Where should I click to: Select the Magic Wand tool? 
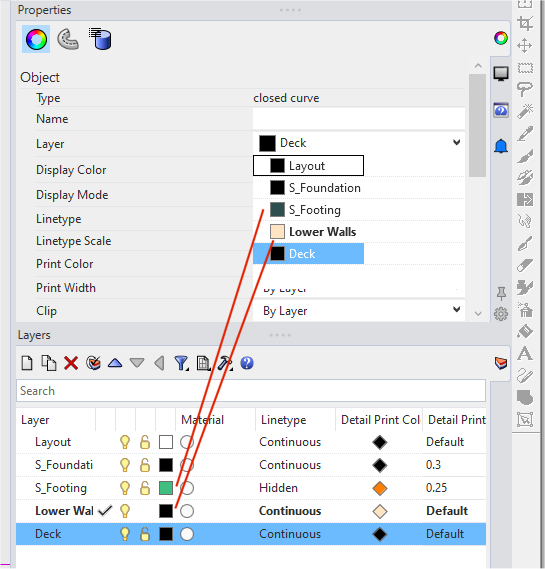click(x=525, y=111)
